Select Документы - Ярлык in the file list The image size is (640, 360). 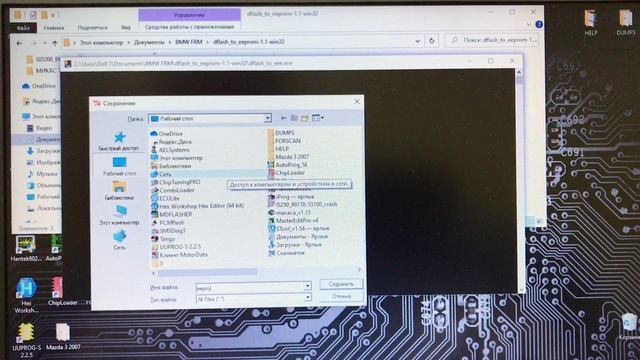point(298,237)
